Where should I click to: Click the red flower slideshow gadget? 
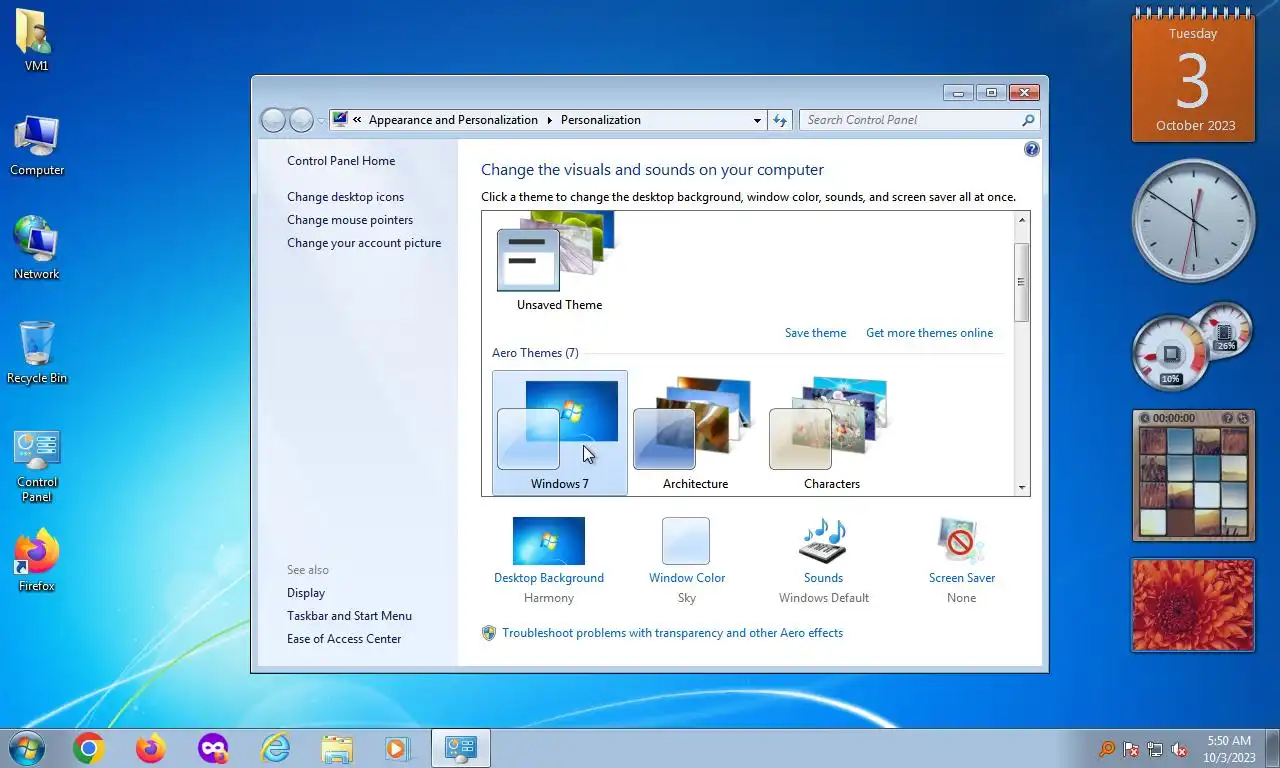(1193, 605)
